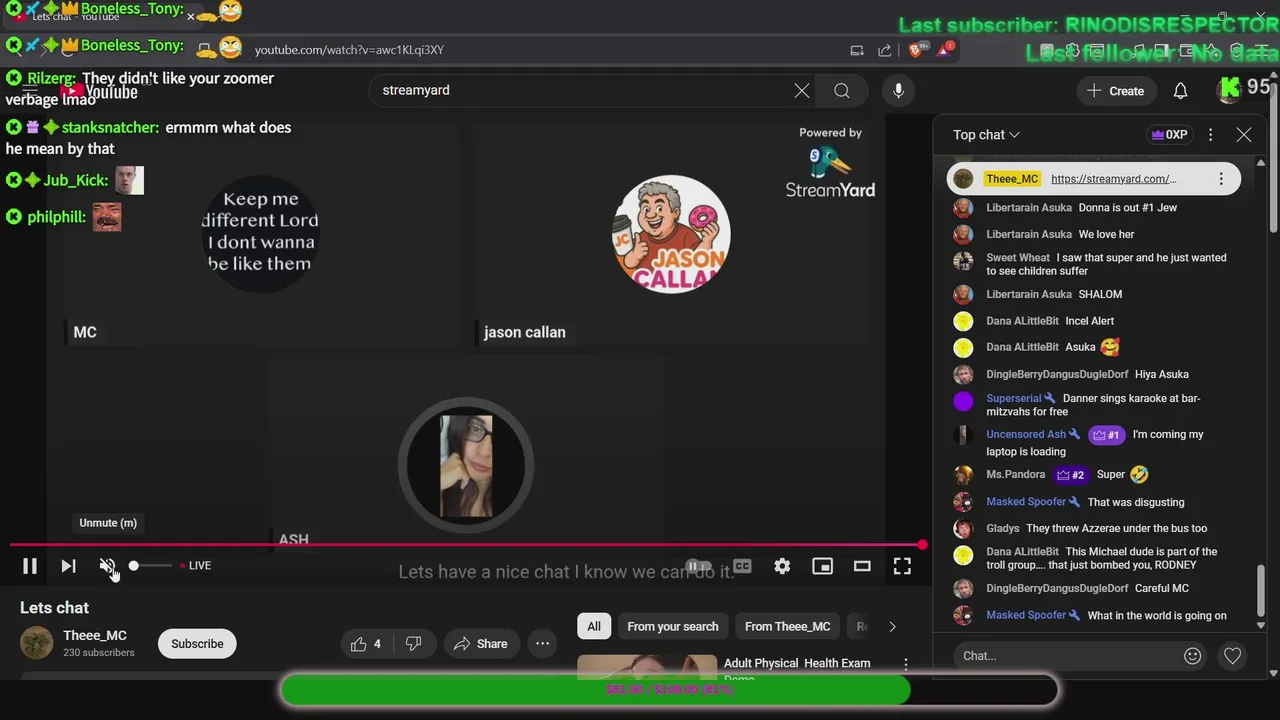Image resolution: width=1280 pixels, height=720 pixels.
Task: Open the Create button
Action: click(x=1116, y=91)
